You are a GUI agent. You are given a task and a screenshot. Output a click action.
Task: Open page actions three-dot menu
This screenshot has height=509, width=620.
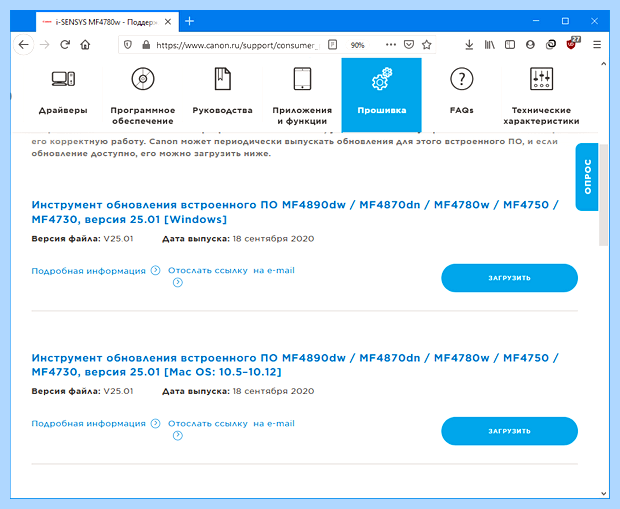coord(391,45)
